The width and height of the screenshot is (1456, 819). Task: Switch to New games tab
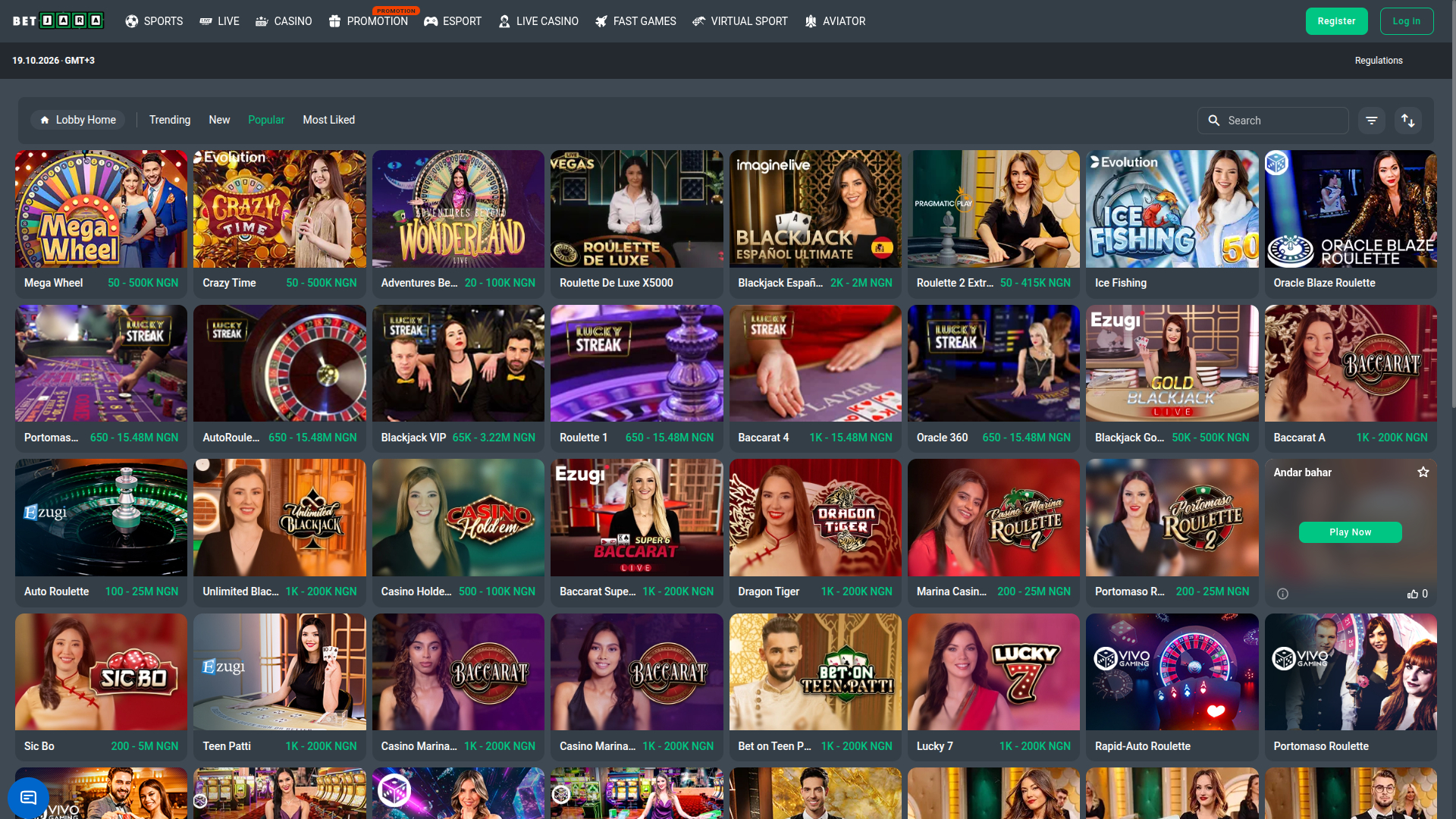[219, 120]
